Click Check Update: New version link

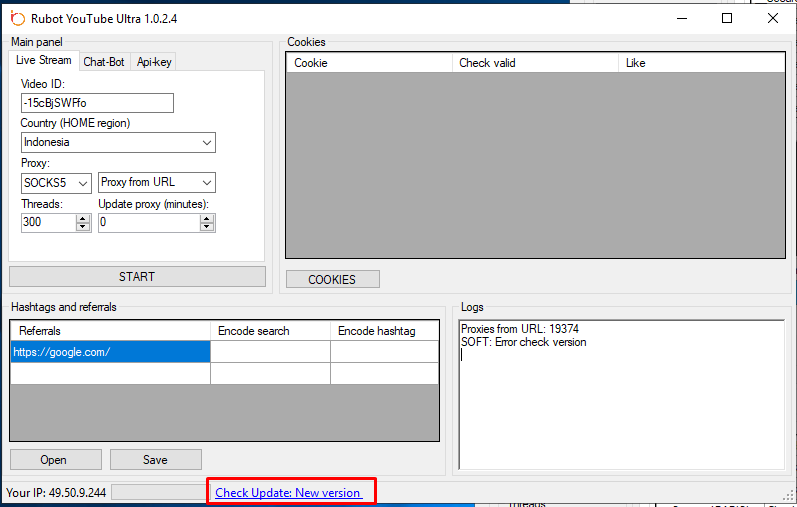288,493
